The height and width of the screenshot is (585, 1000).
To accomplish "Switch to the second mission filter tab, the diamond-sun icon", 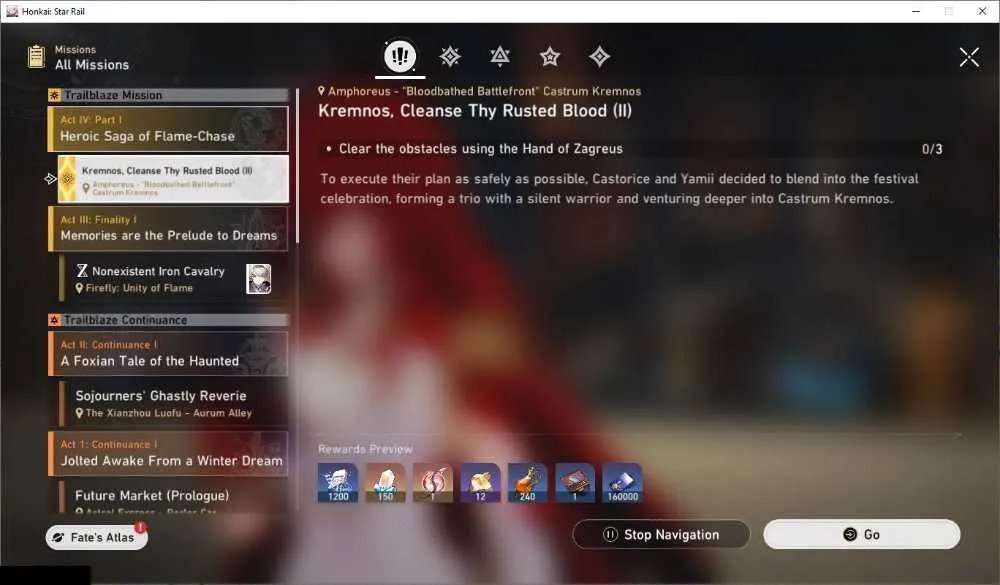I will click(x=450, y=57).
